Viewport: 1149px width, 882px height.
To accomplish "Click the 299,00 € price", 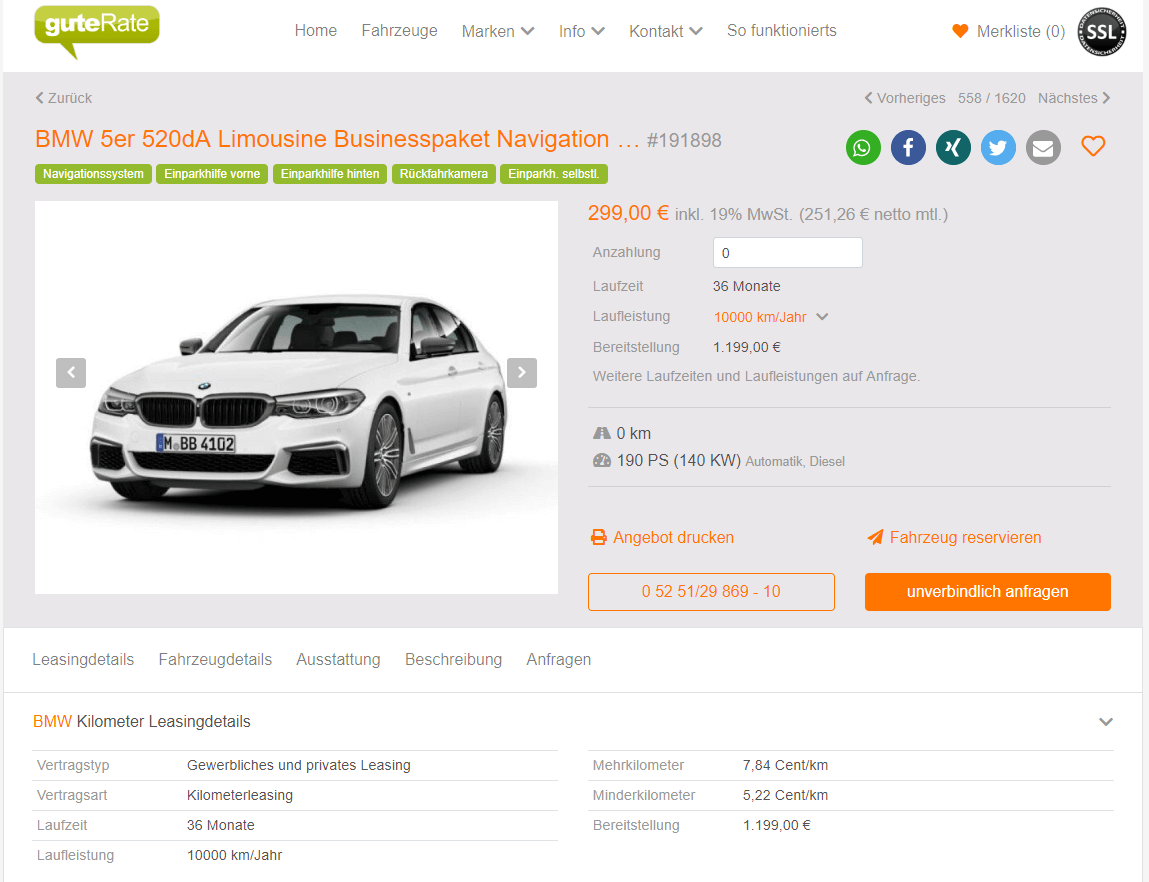I will [x=628, y=213].
